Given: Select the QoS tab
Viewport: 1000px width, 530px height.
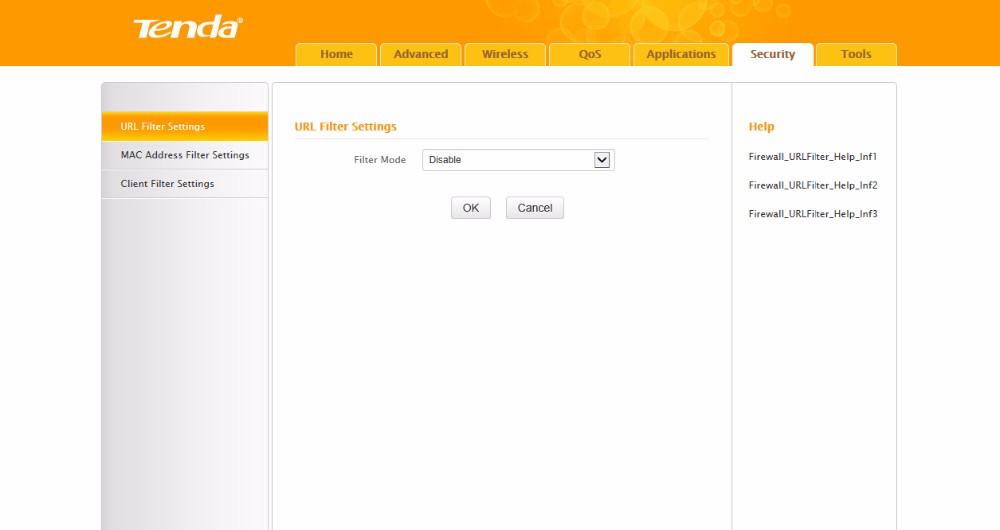Looking at the screenshot, I should point(589,54).
